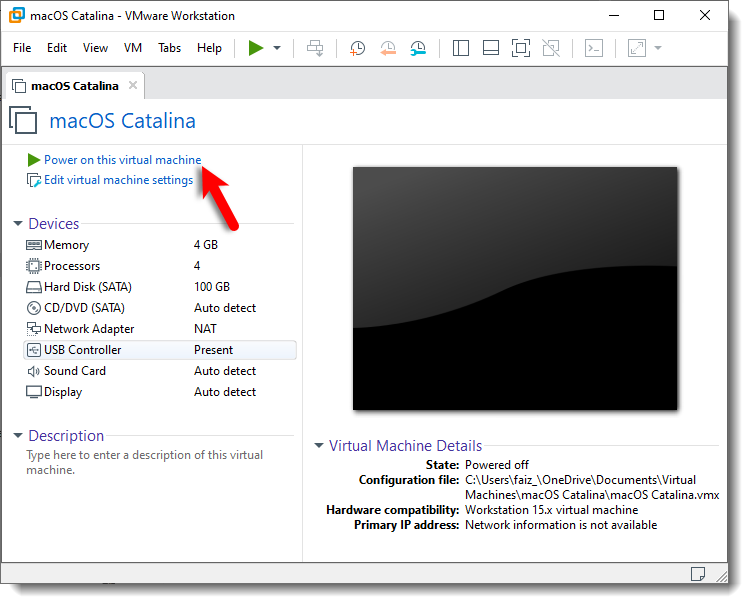Collapse the Description section
This screenshot has width=751, height=606.
18,435
